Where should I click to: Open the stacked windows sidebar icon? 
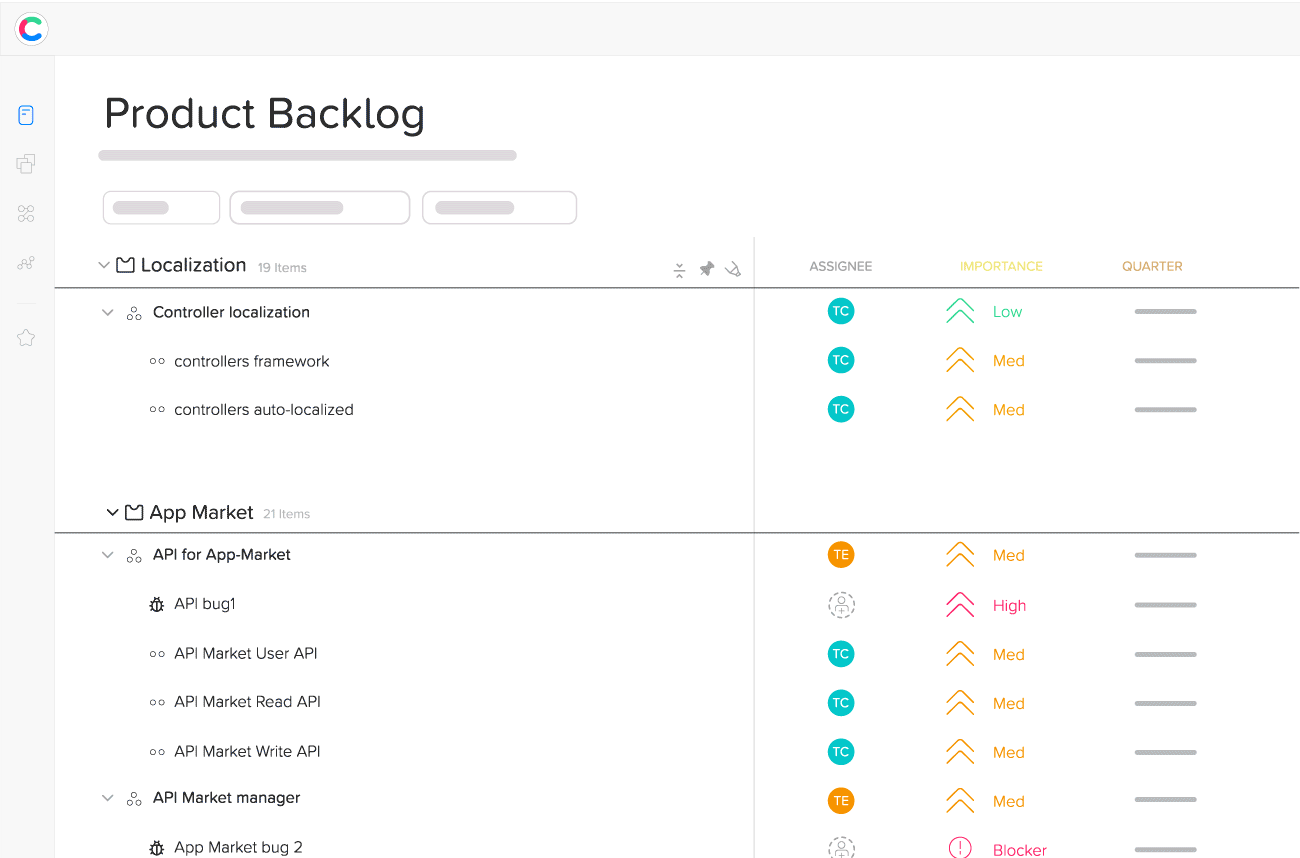26,164
